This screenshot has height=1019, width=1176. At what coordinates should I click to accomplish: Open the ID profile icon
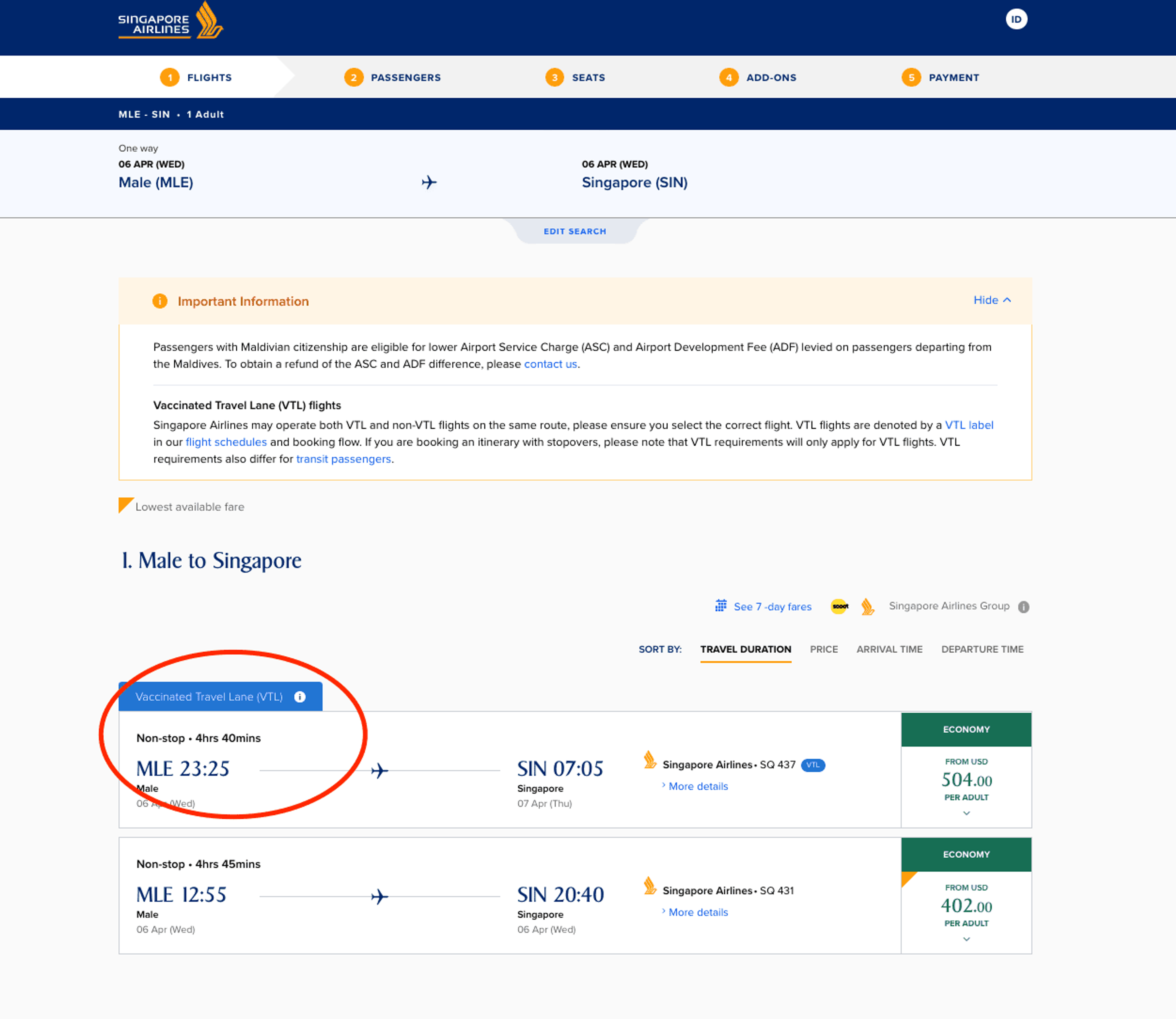[x=1016, y=19]
